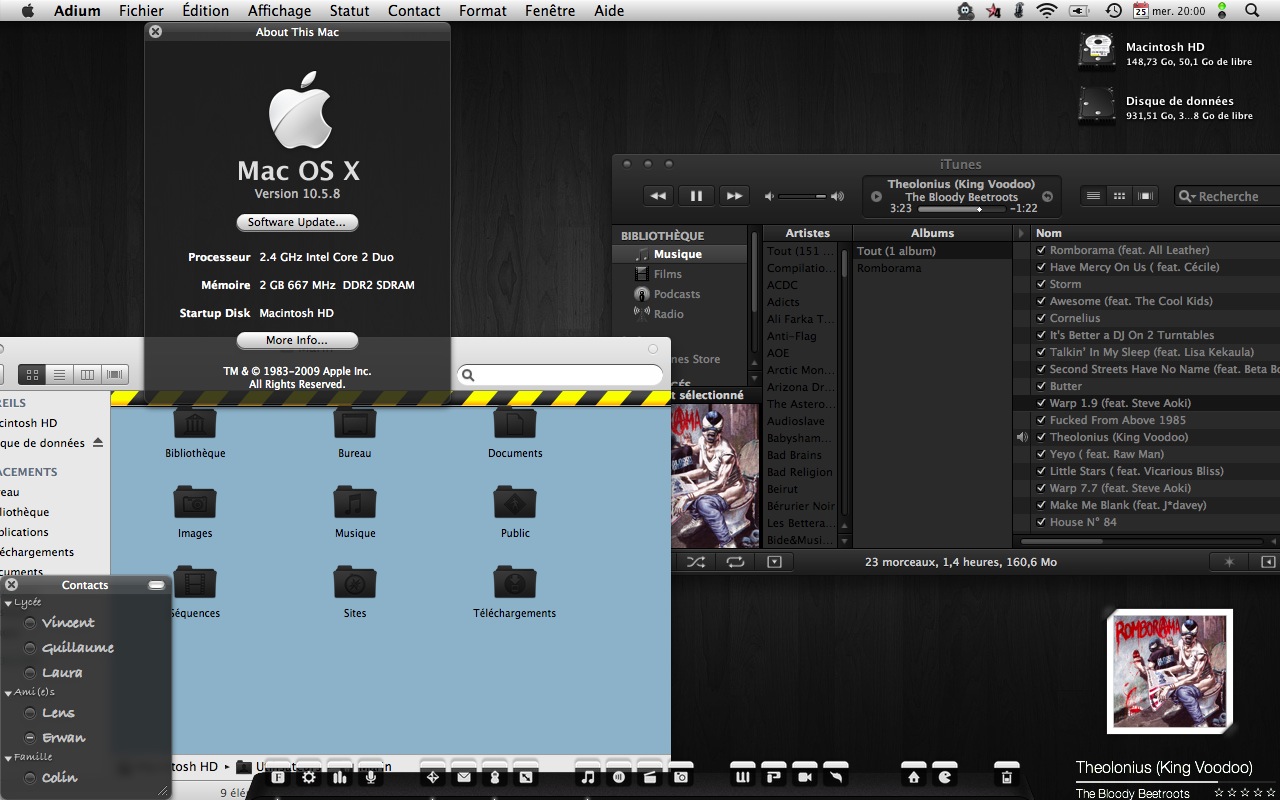The height and width of the screenshot is (800, 1280).
Task: Open the Public folder in Finder
Action: pyautogui.click(x=515, y=512)
